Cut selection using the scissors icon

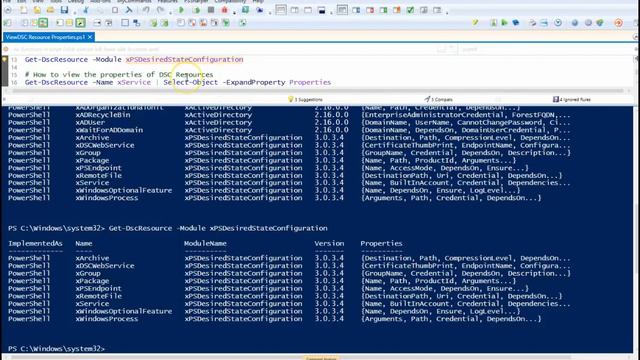coord(86,10)
